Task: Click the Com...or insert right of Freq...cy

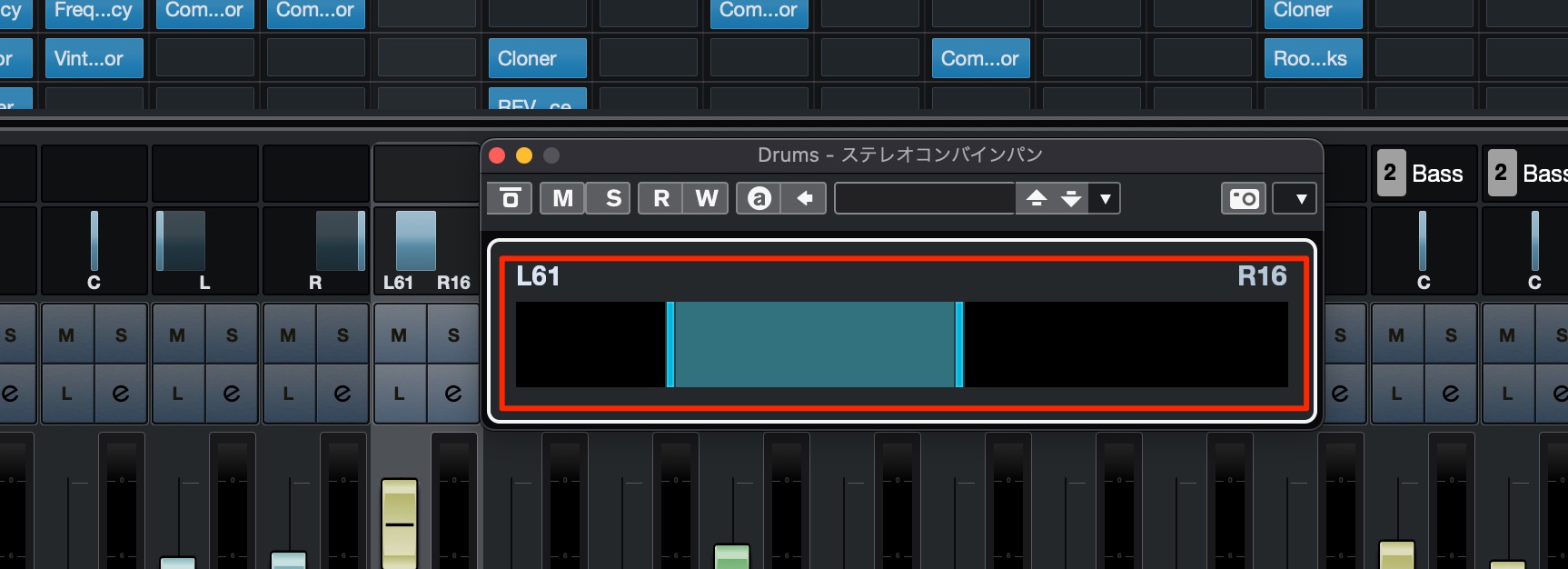Action: tap(204, 12)
